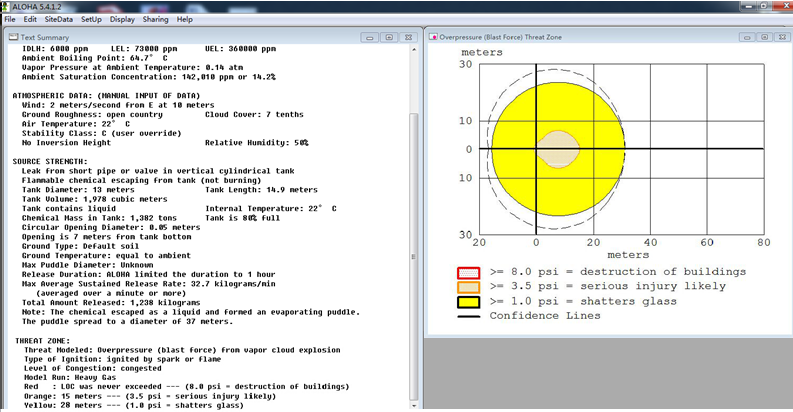
Task: Click 'Type of Ignition: ignited by spark' line
Action: tap(122, 359)
